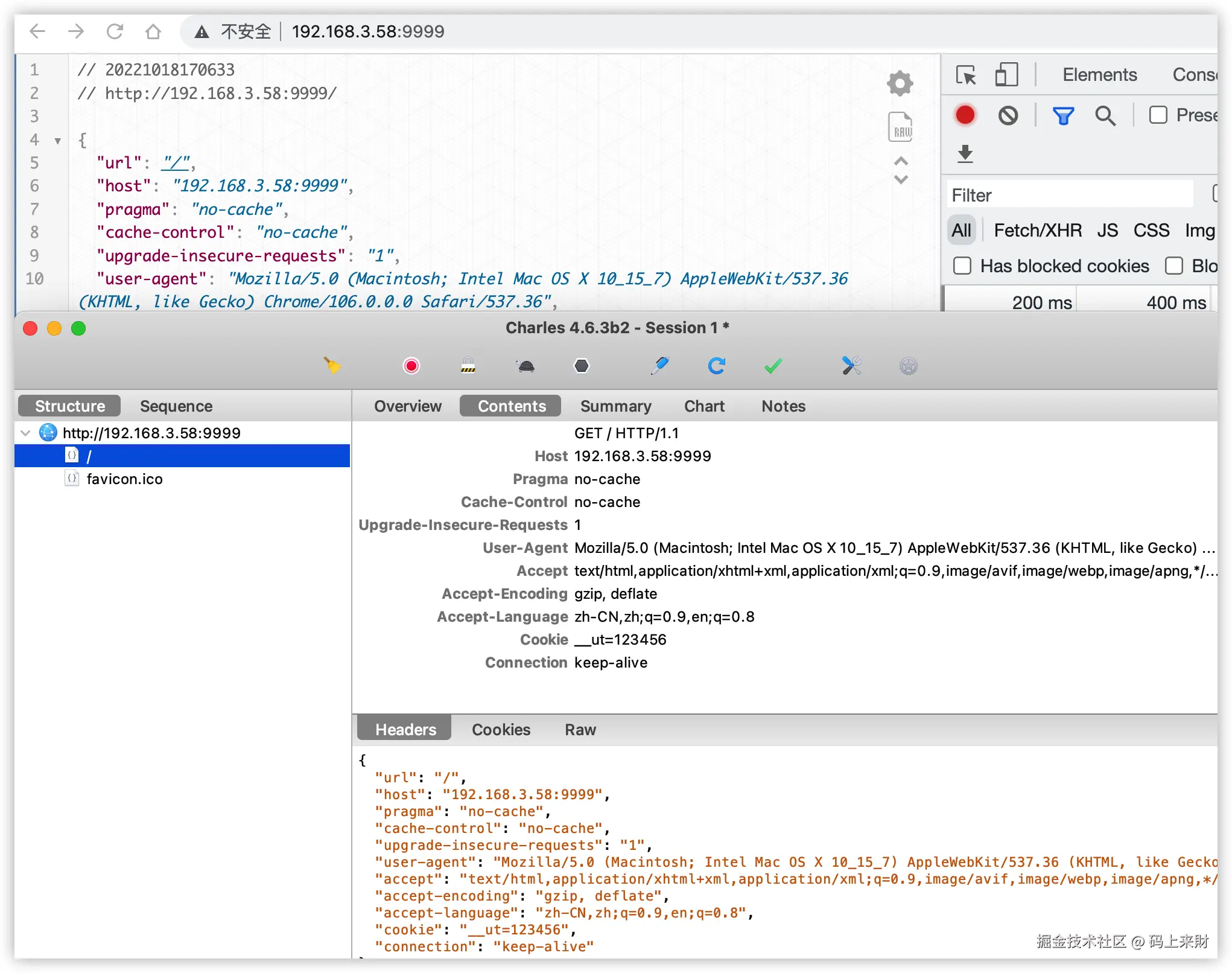Enable the Has blocked cookies filter
The width and height of the screenshot is (1232, 973).
pos(962,266)
